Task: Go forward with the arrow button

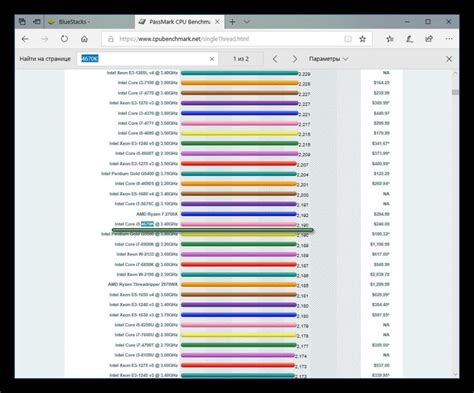Action: click(x=44, y=39)
